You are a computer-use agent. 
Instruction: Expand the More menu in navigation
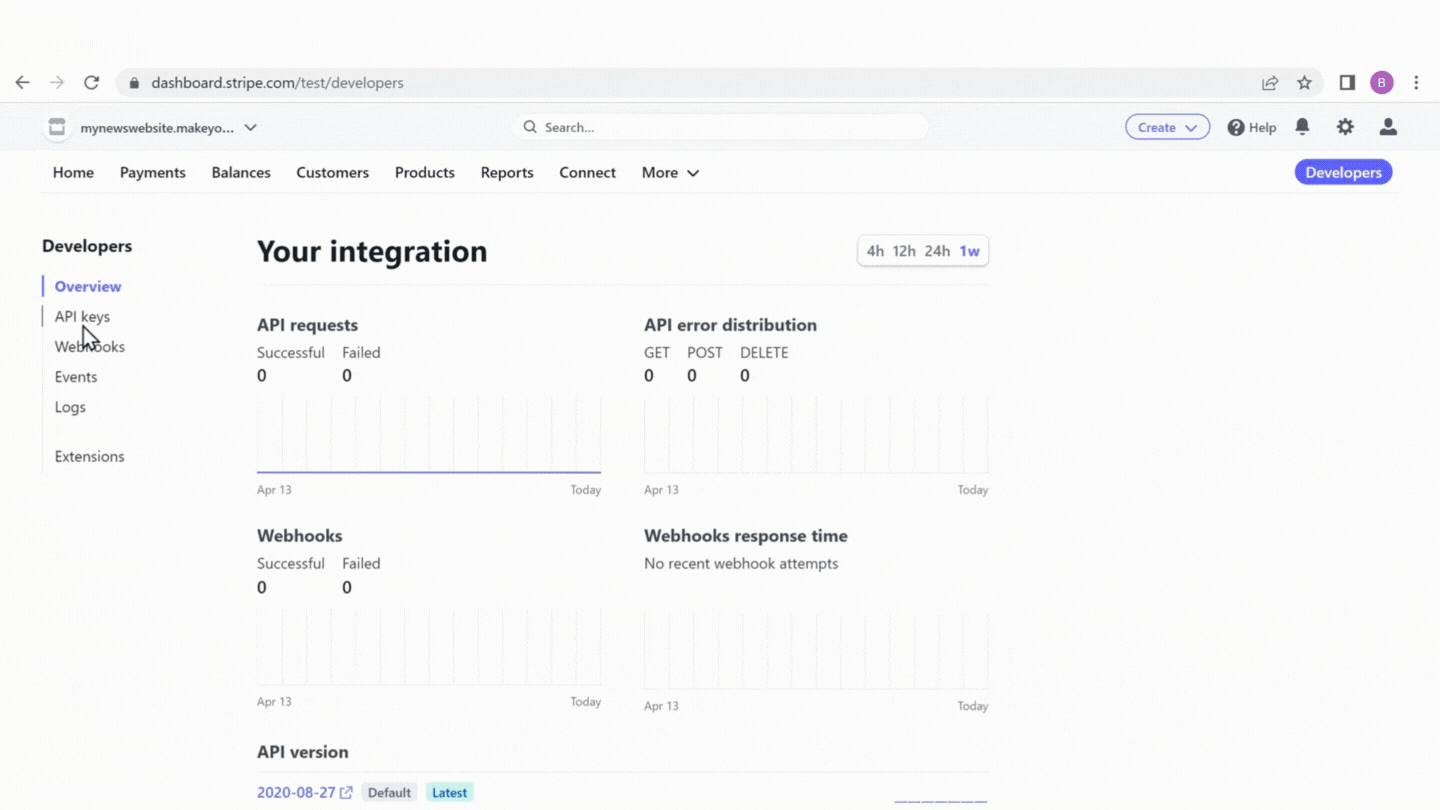tap(670, 173)
